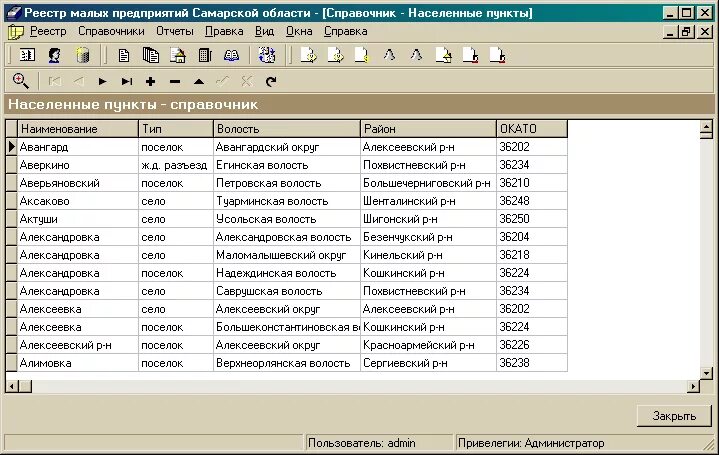Screen dimensions: 719x455
Task: Click the stacked documents toolbar icon
Action: pyautogui.click(x=150, y=55)
